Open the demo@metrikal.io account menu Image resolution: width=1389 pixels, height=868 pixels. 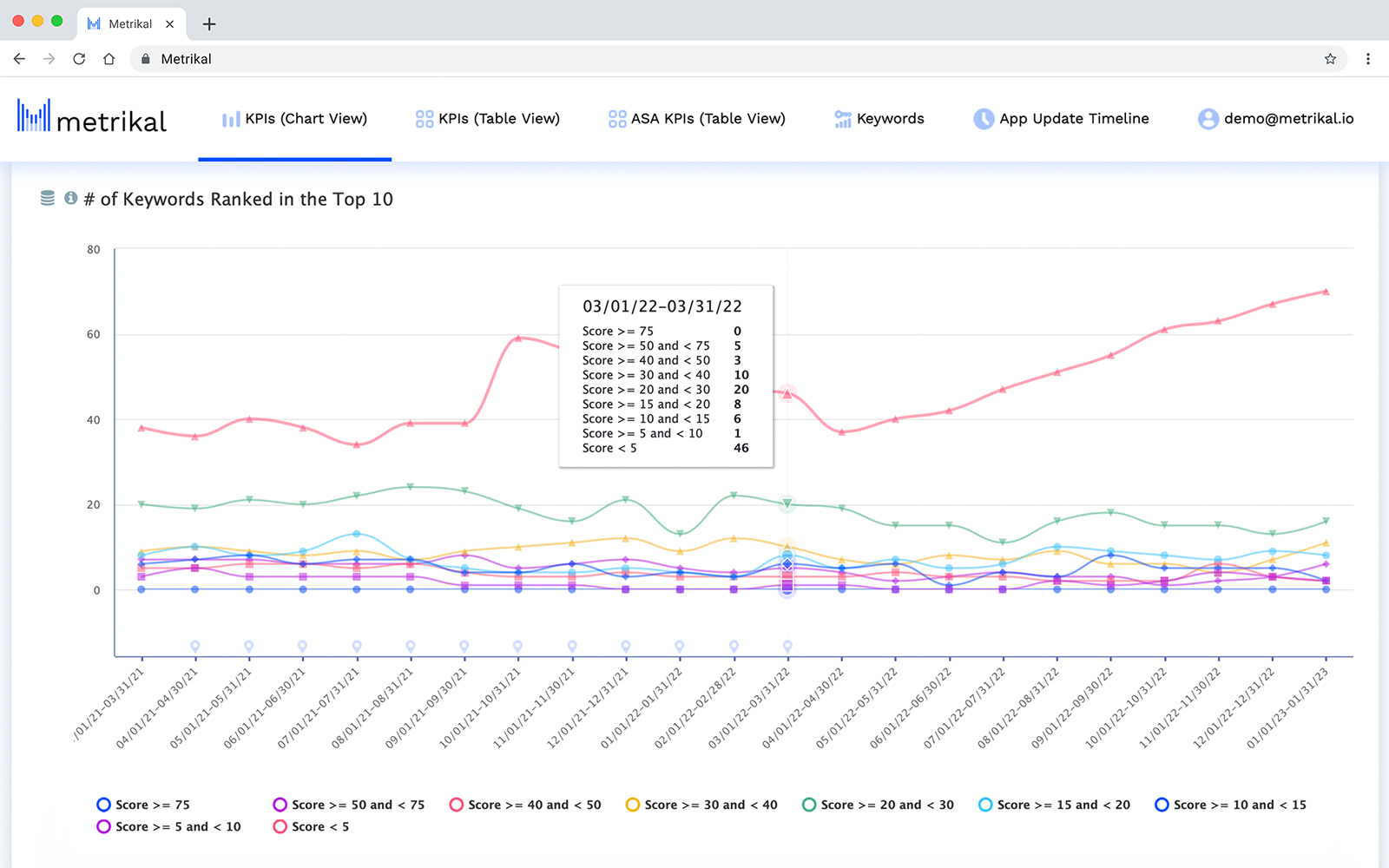pos(1275,119)
